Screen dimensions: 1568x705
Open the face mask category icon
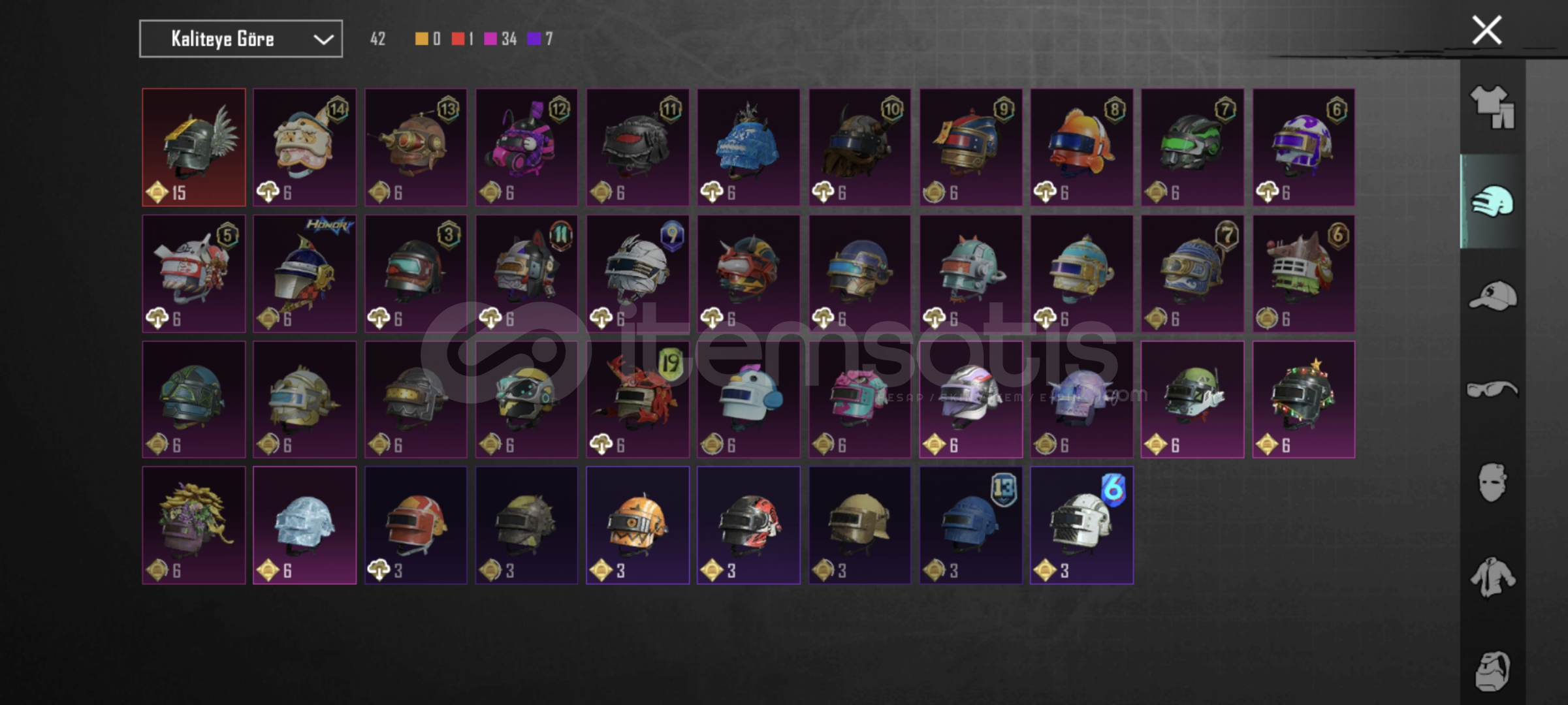(1492, 482)
